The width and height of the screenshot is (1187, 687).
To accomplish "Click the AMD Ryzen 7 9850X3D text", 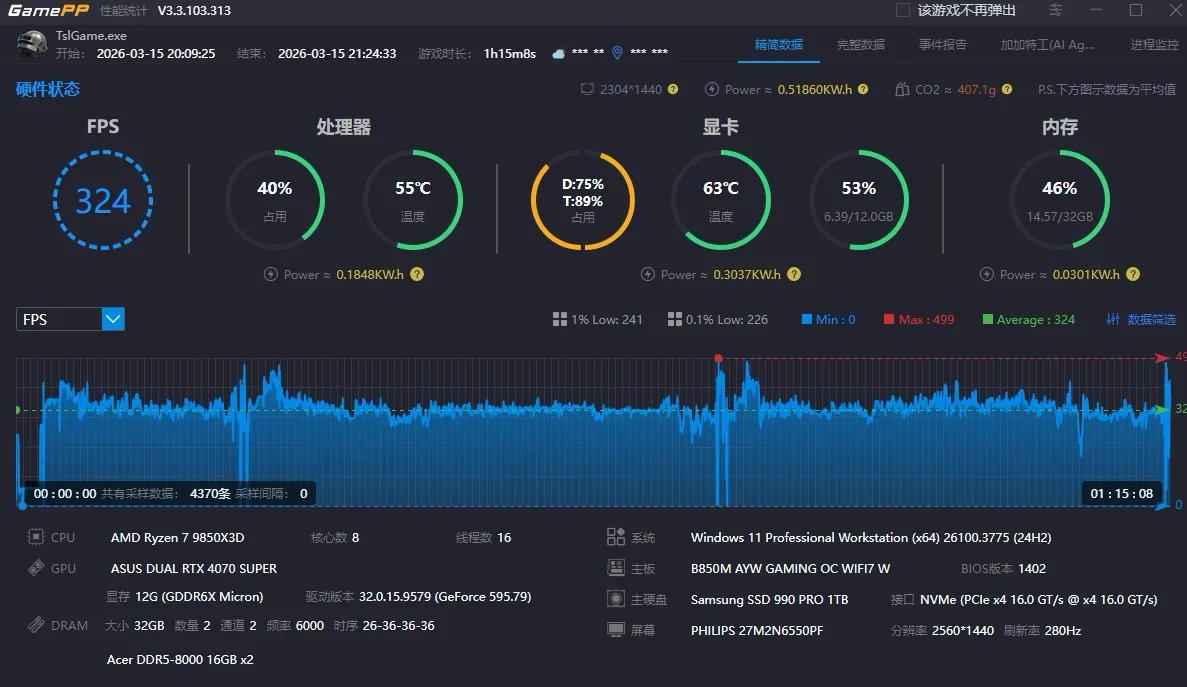I will click(177, 537).
